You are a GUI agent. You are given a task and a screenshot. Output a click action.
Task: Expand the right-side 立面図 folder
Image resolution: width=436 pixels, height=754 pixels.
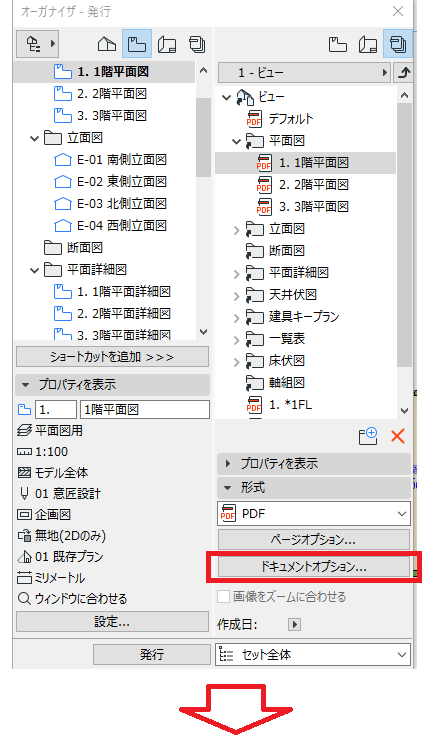(x=236, y=230)
